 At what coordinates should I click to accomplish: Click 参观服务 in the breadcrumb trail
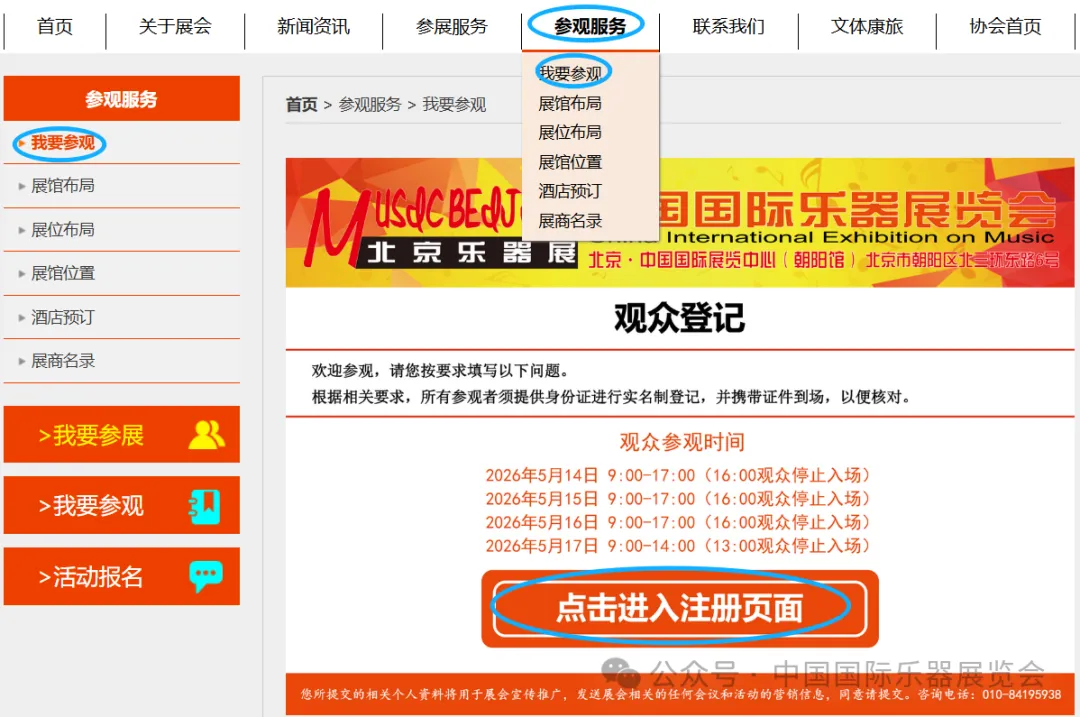(370, 105)
